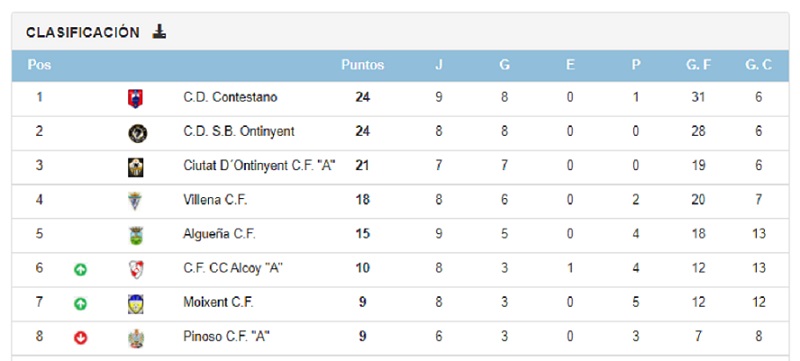
Task: Click green up arrow beside position 6
Action: click(80, 270)
